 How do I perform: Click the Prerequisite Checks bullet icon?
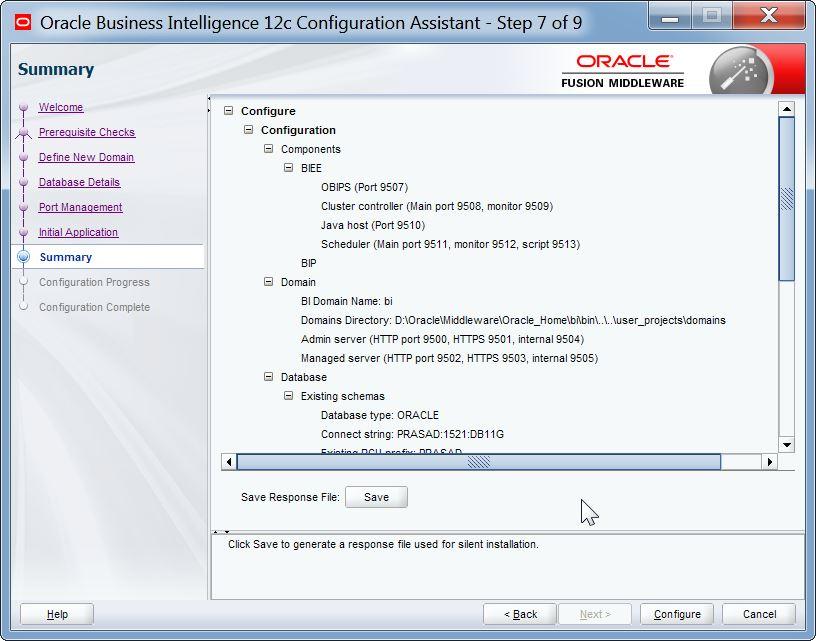click(23, 132)
